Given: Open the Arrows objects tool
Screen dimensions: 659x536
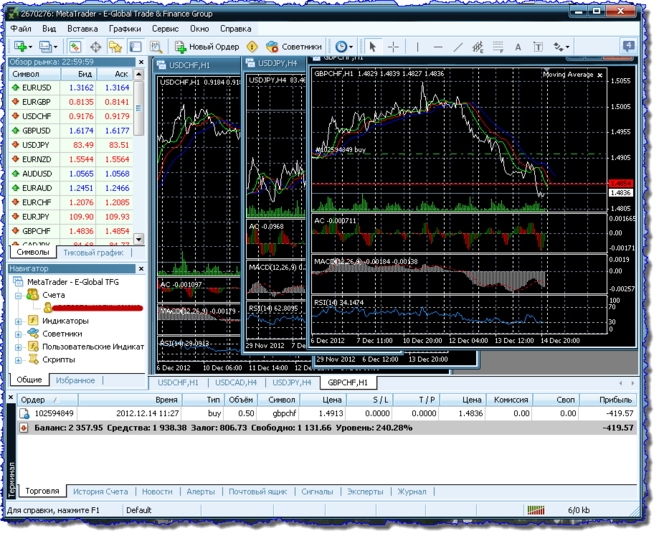Looking at the screenshot, I should click(559, 47).
